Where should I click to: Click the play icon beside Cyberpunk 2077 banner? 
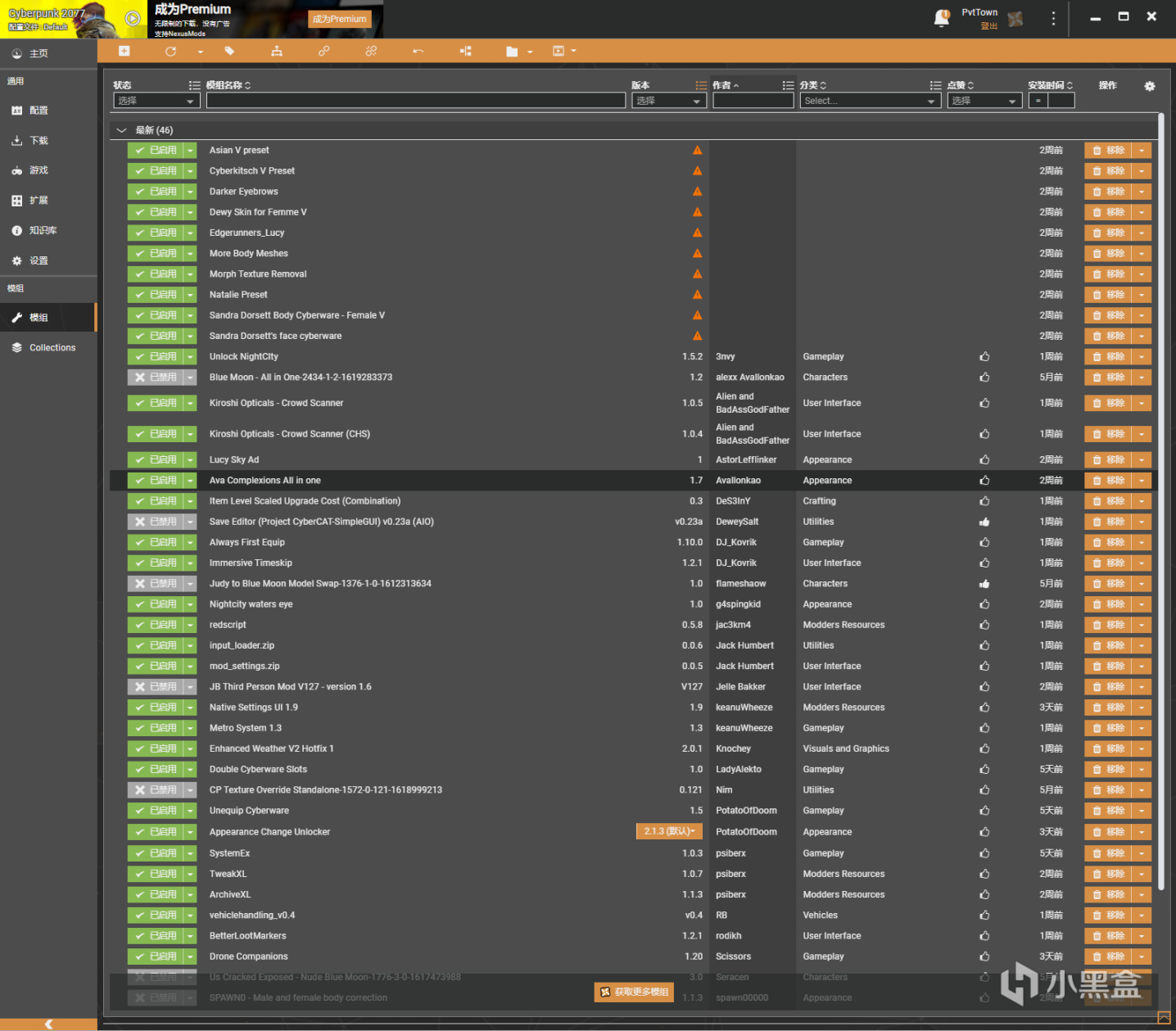(132, 18)
